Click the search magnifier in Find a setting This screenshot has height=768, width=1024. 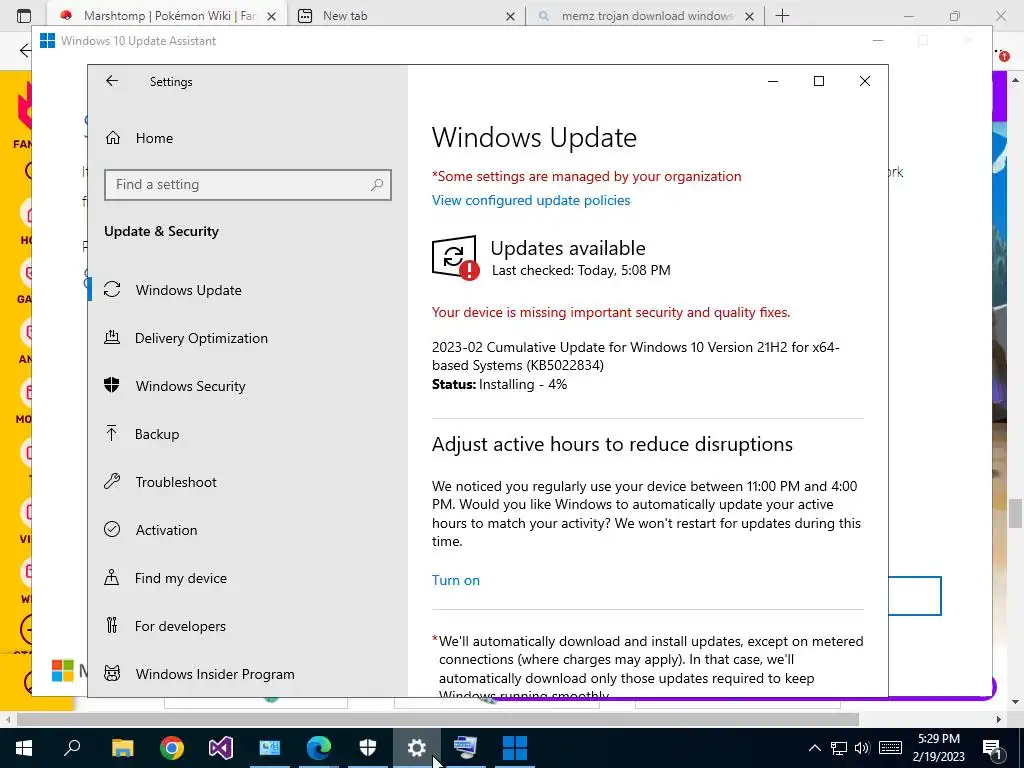pyautogui.click(x=377, y=185)
